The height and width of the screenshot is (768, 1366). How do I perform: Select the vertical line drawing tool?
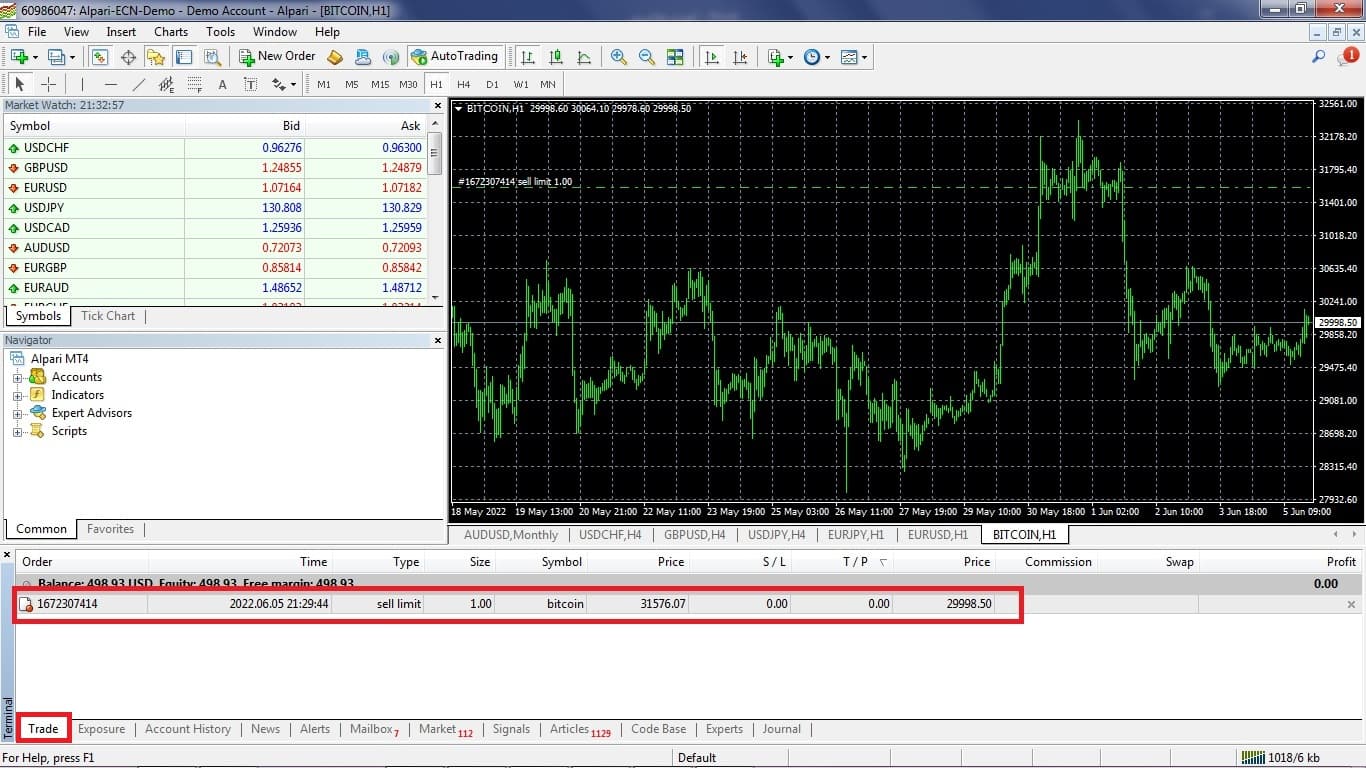[x=82, y=85]
